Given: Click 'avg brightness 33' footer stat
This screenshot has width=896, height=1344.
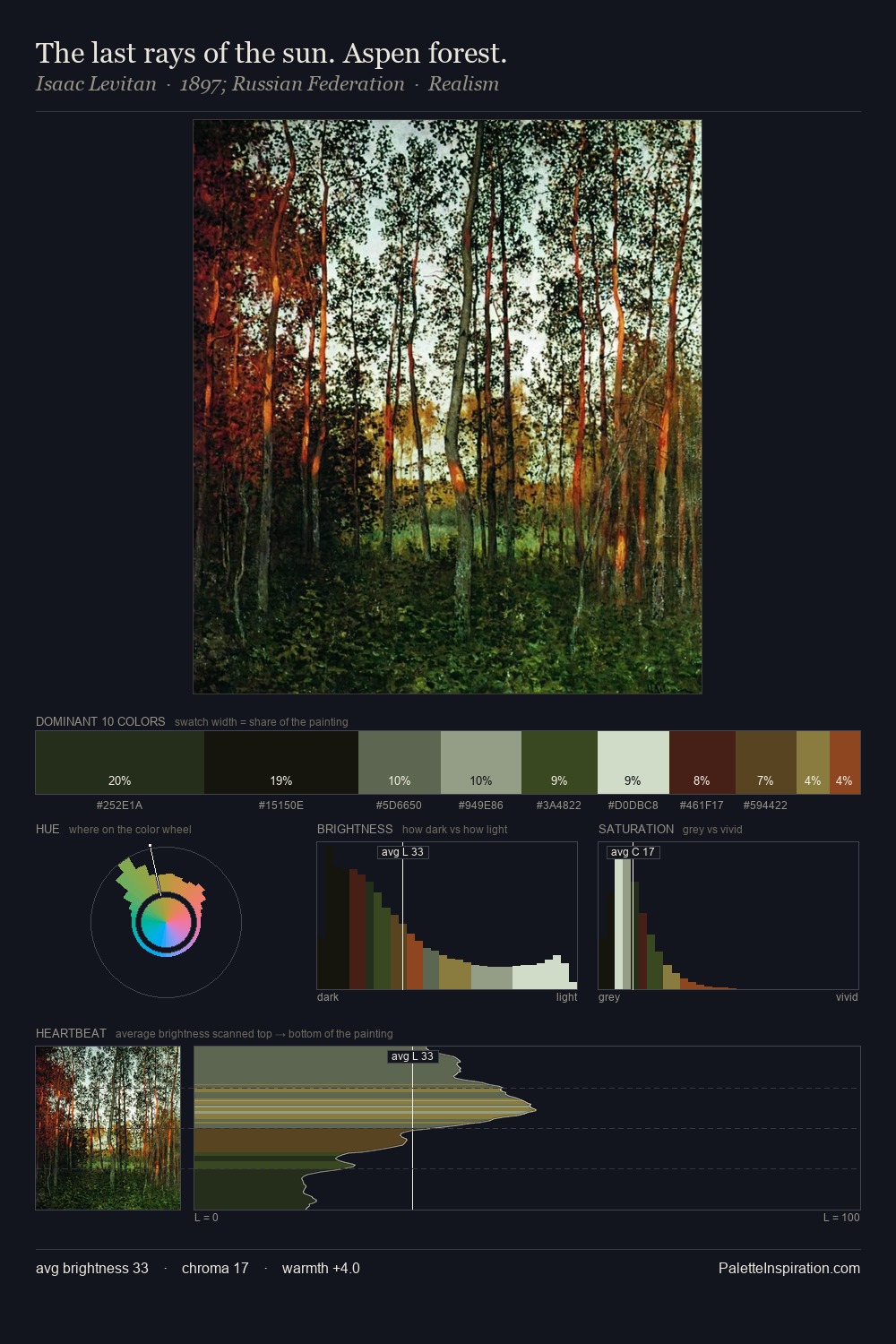Looking at the screenshot, I should pos(92,1268).
